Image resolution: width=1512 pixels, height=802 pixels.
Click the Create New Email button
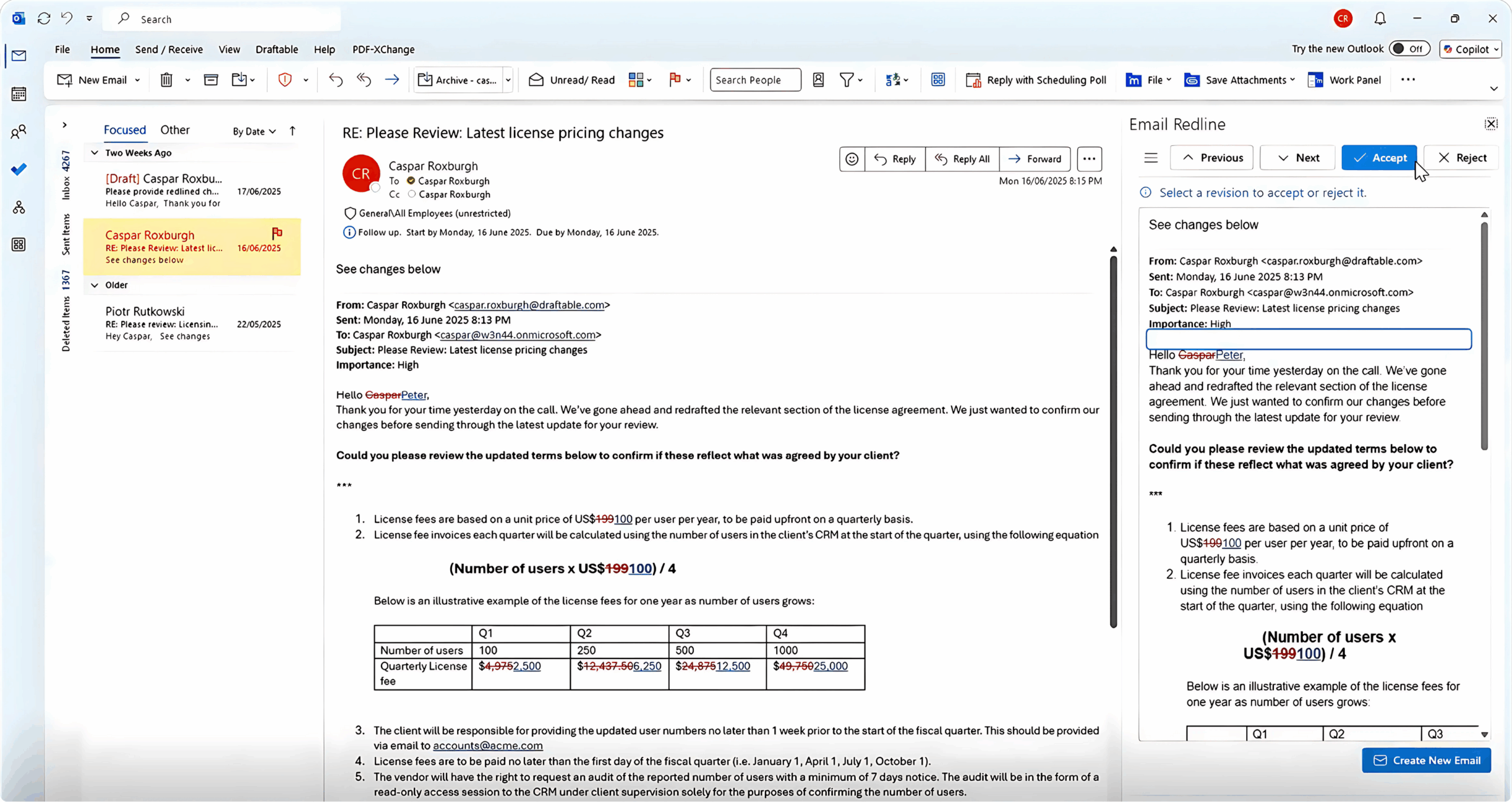point(1426,760)
